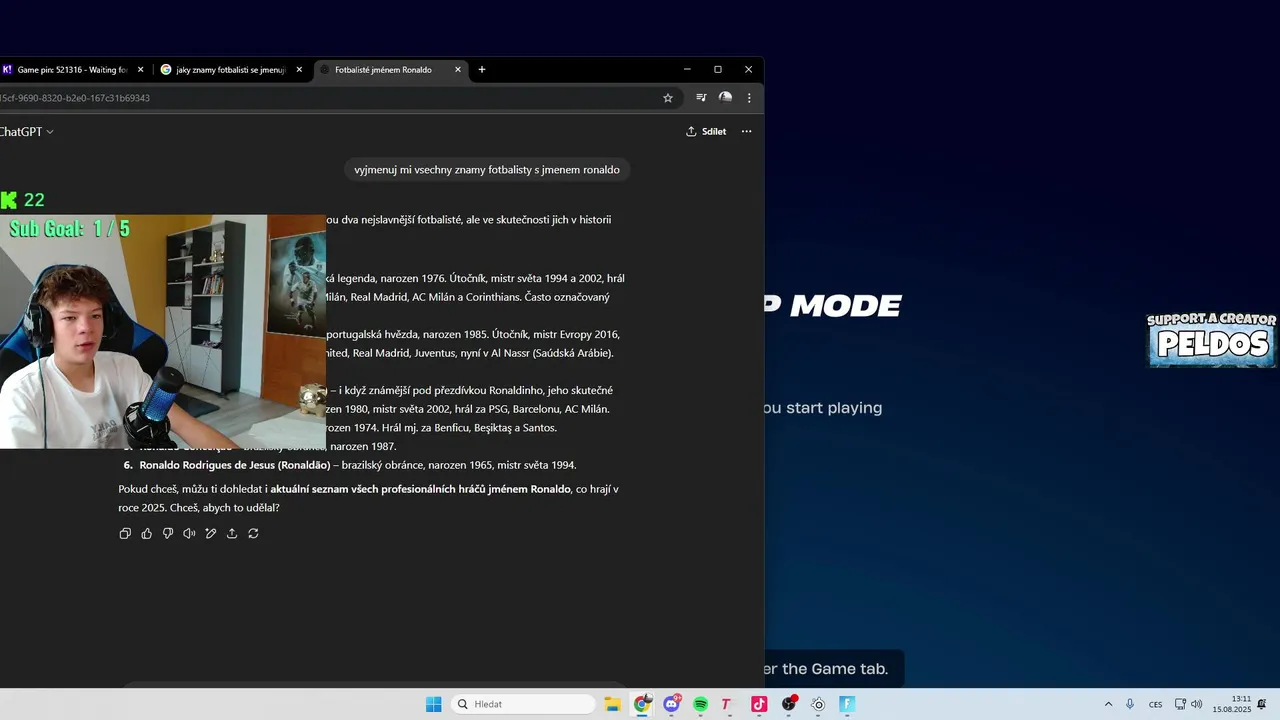Screen dimensions: 1280x720
Task: Open ChatGPT conversation options (three dots)
Action: pyautogui.click(x=746, y=131)
